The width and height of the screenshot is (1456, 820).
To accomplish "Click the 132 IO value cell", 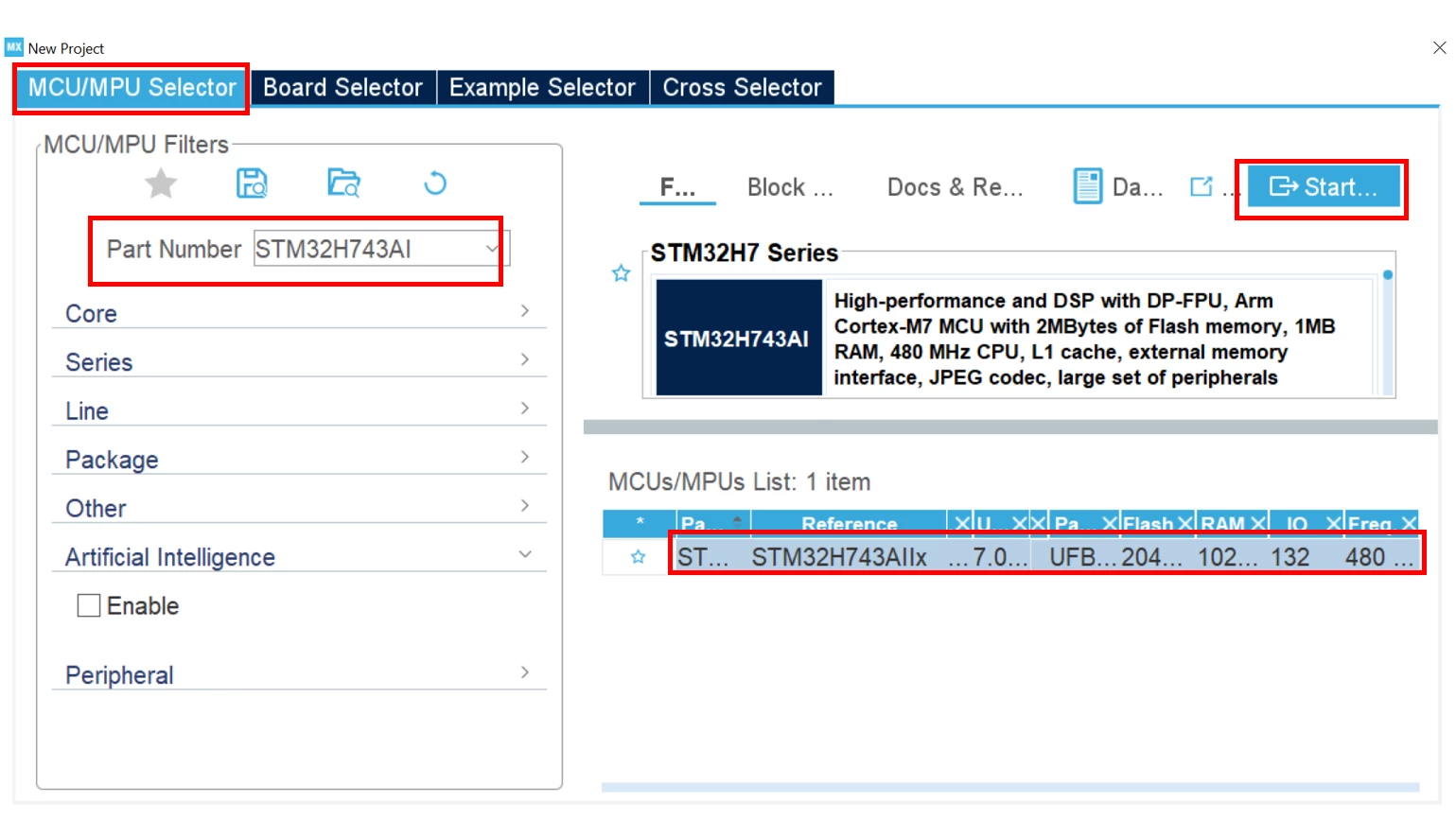I will [1289, 557].
